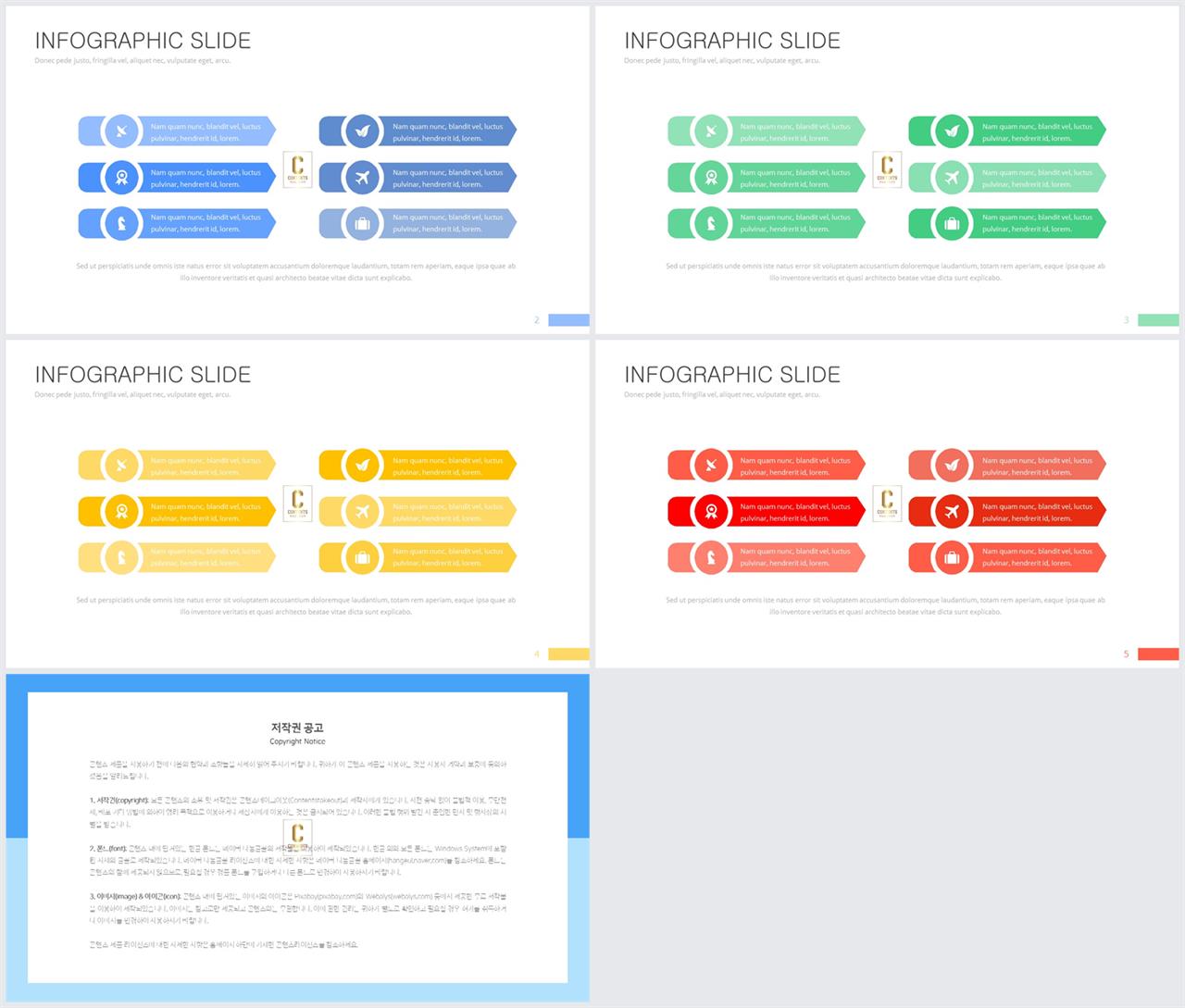
Task: Click the satellite icon on the red slide
Action: point(711,466)
